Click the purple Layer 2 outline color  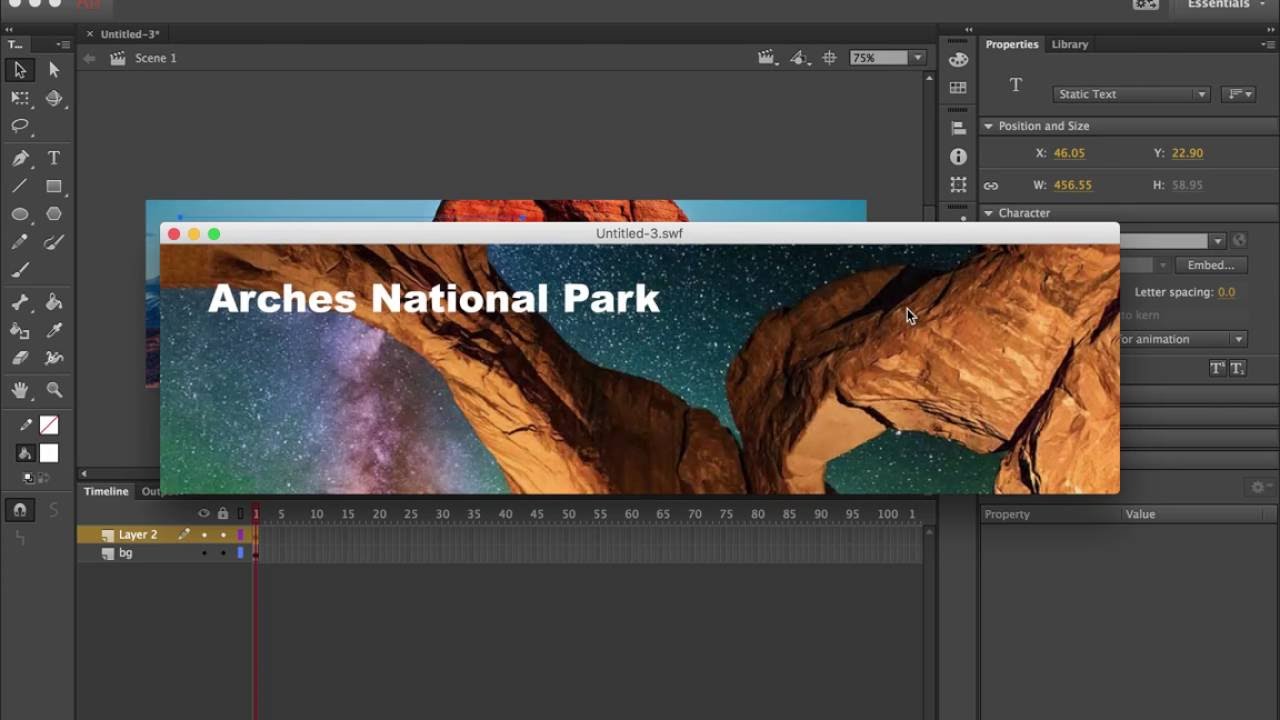pyautogui.click(x=240, y=535)
